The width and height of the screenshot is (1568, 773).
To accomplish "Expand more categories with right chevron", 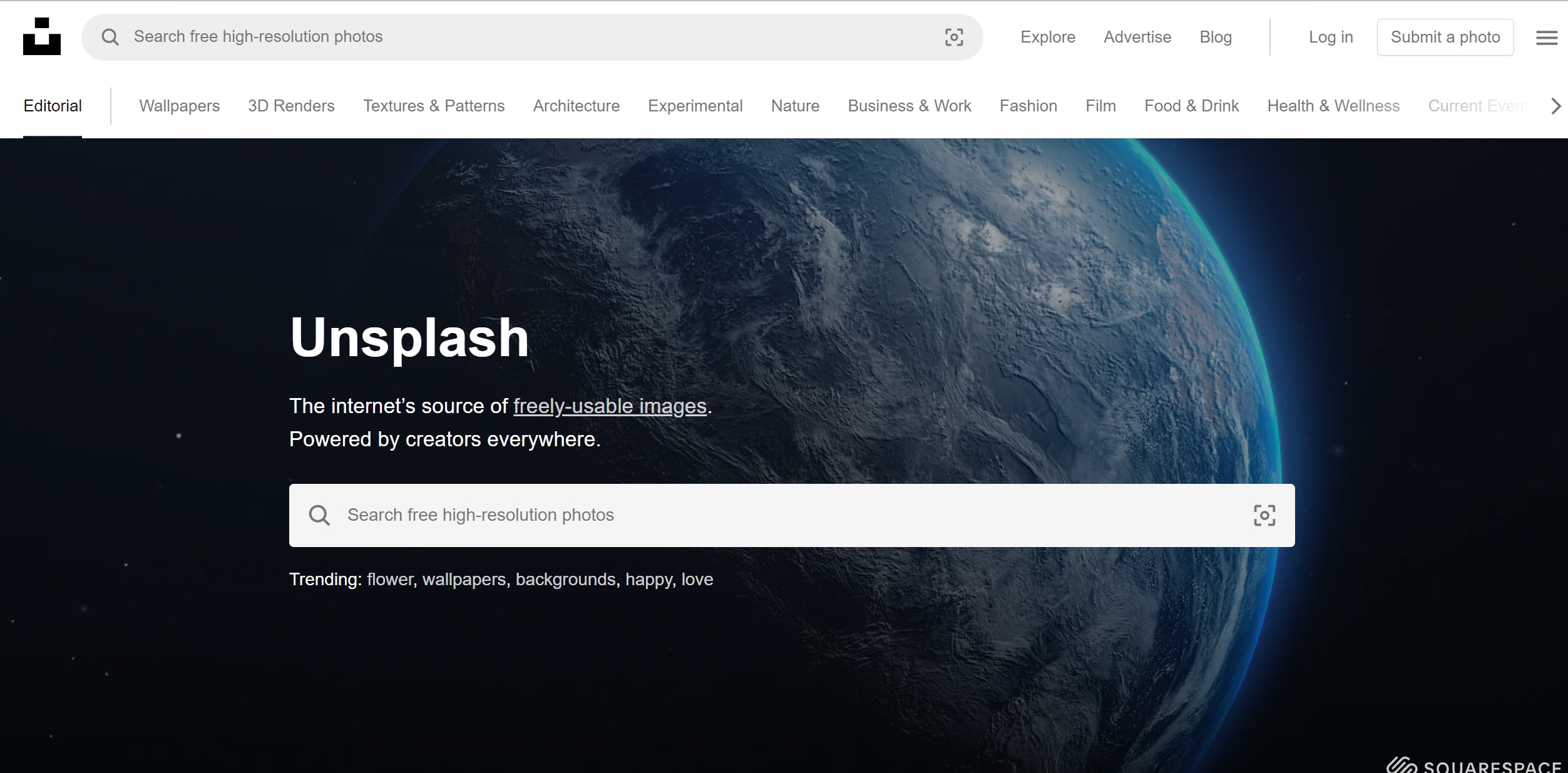I will point(1556,106).
